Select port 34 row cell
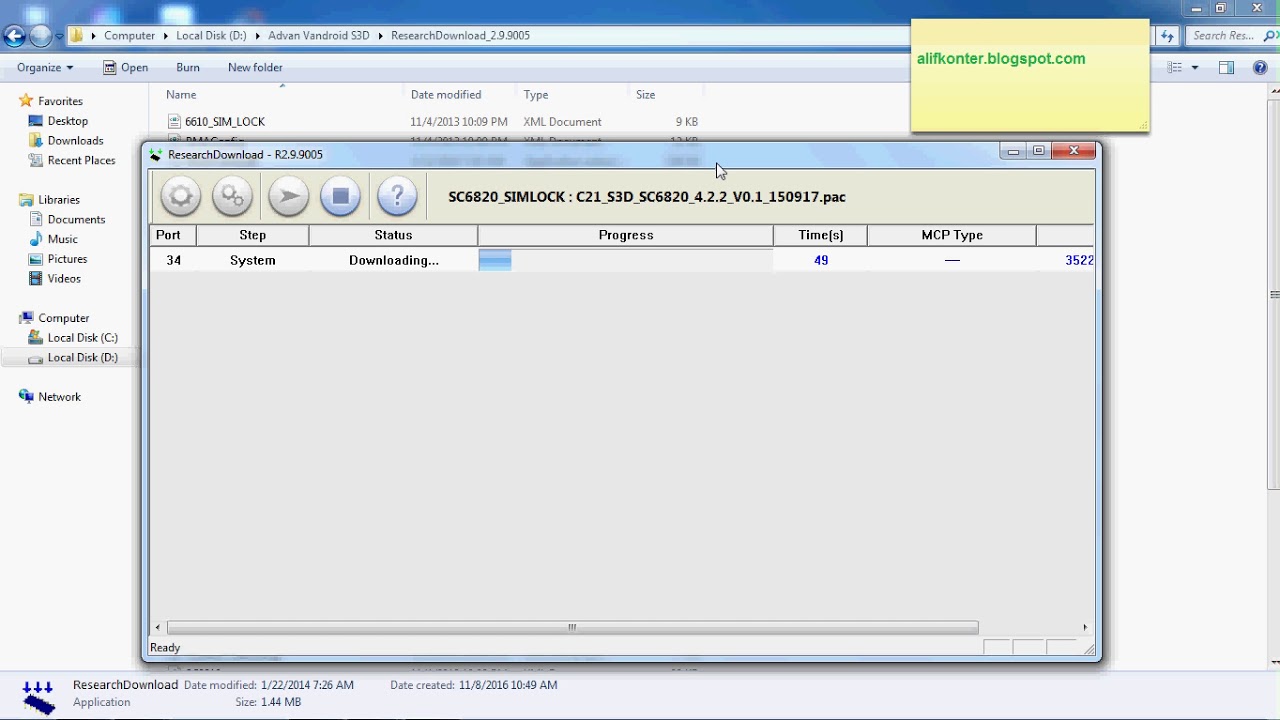The height and width of the screenshot is (720, 1280). (x=173, y=260)
